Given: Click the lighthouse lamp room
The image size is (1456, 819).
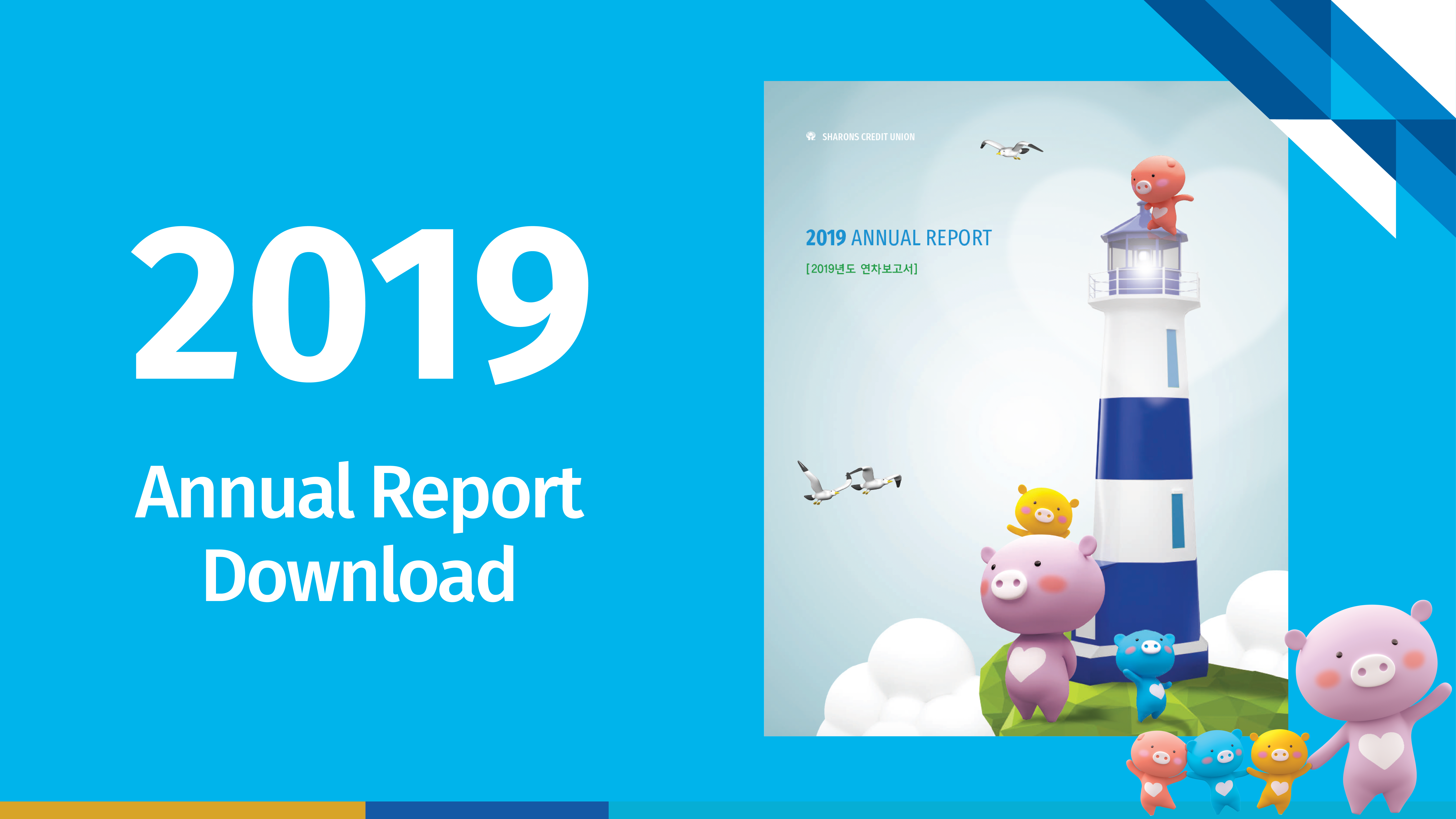Looking at the screenshot, I should 1144,257.
